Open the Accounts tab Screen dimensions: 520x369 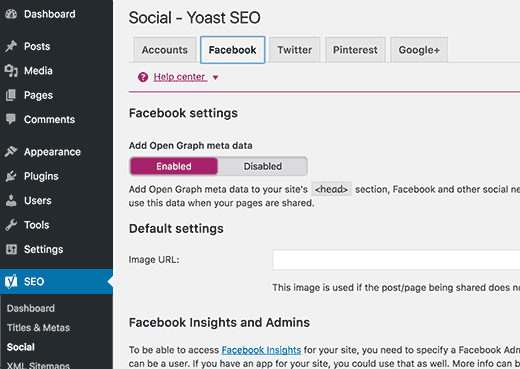[165, 50]
